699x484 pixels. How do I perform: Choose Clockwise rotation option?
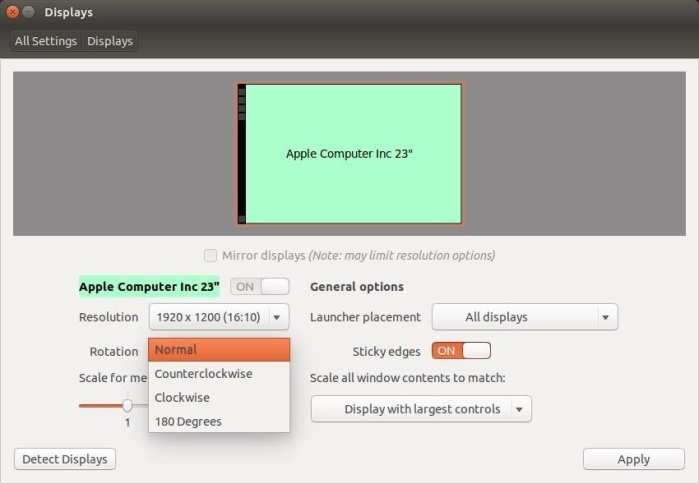pyautogui.click(x=219, y=398)
